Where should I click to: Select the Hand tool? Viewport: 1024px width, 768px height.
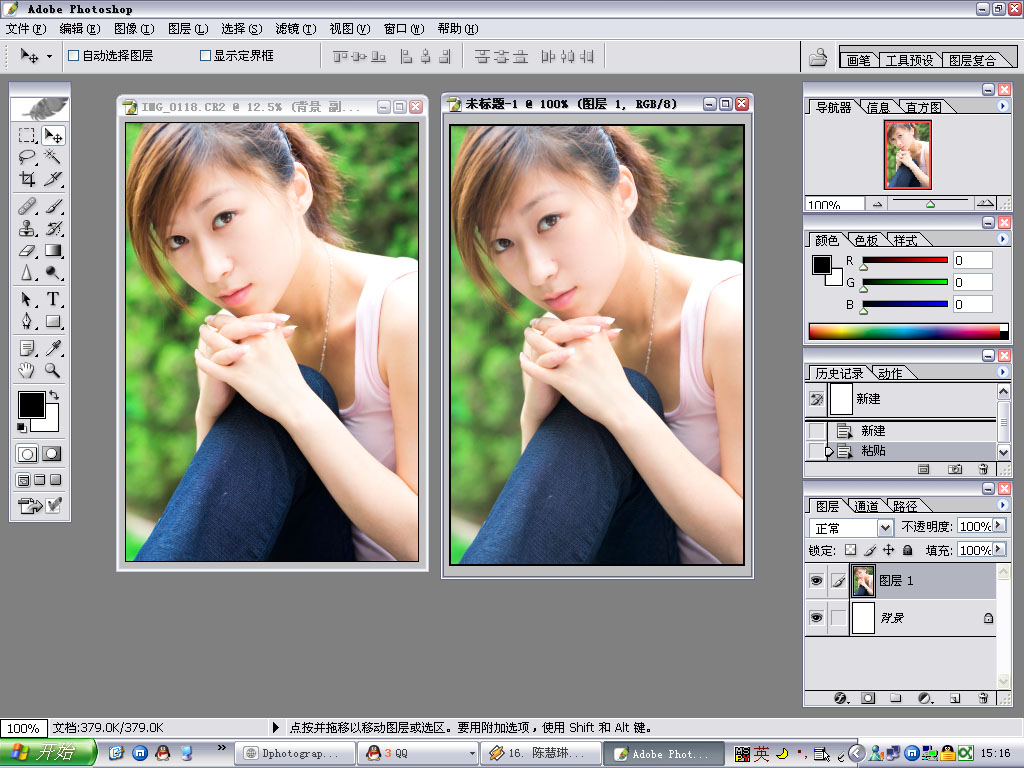27,370
